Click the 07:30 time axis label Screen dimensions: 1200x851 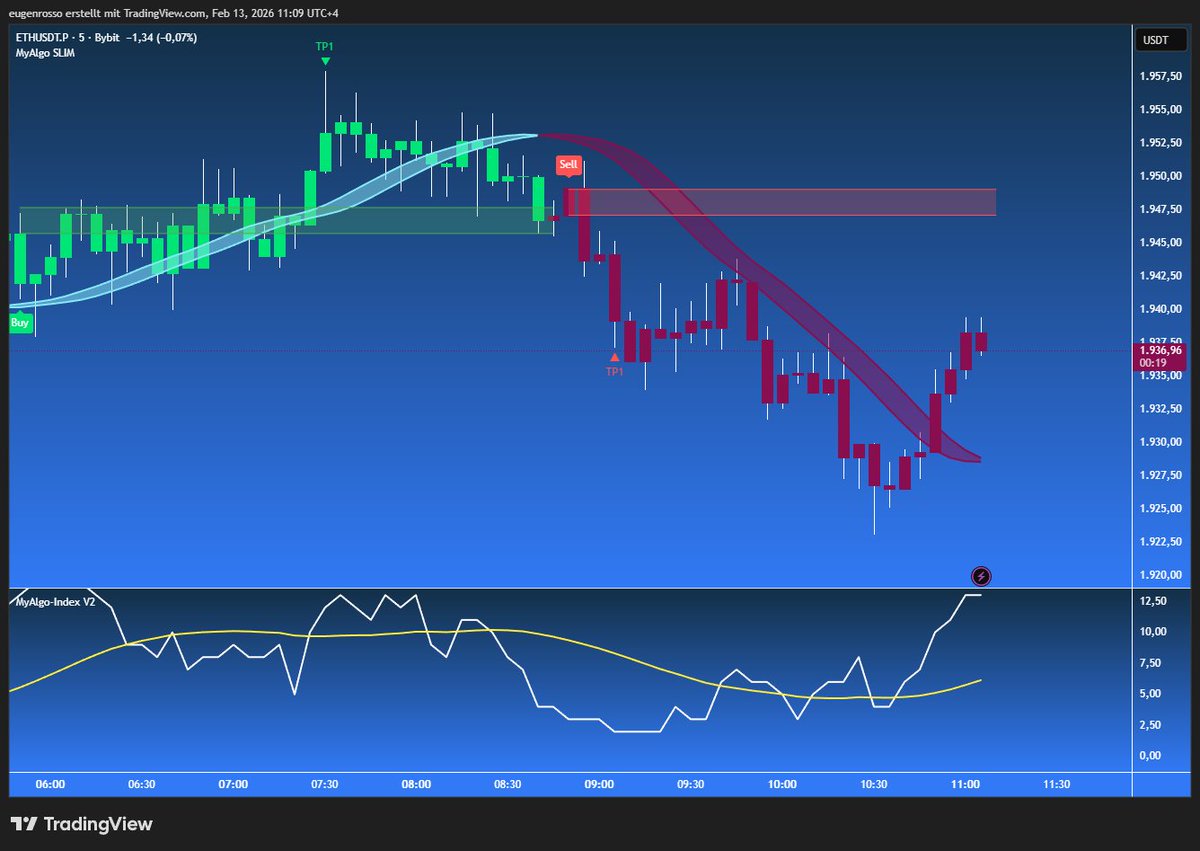pyautogui.click(x=325, y=785)
